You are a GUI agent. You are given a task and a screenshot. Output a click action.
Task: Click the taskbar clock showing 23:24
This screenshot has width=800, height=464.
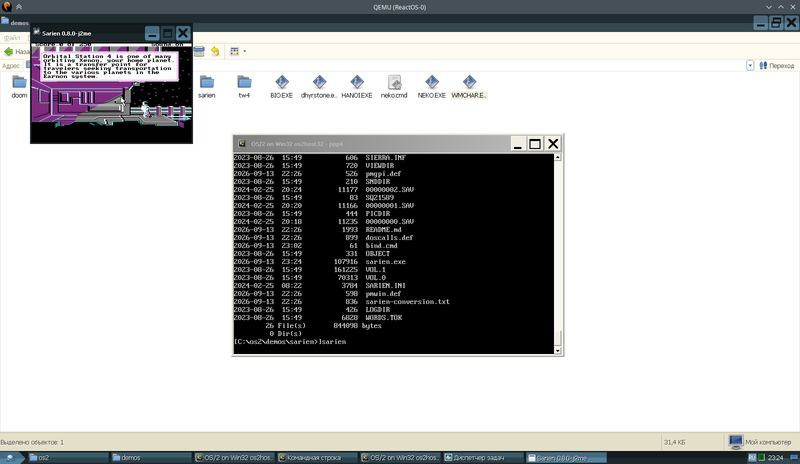pyautogui.click(x=776, y=458)
